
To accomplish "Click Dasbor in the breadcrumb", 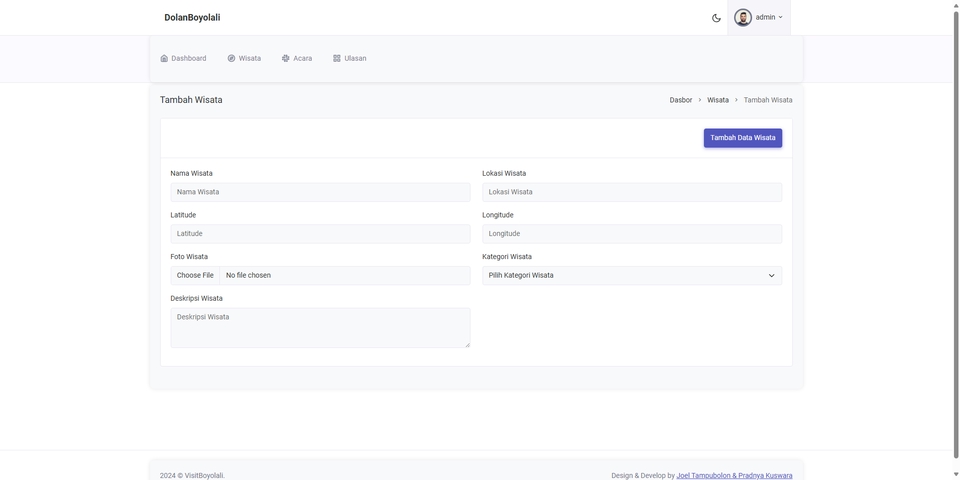I will tap(681, 100).
